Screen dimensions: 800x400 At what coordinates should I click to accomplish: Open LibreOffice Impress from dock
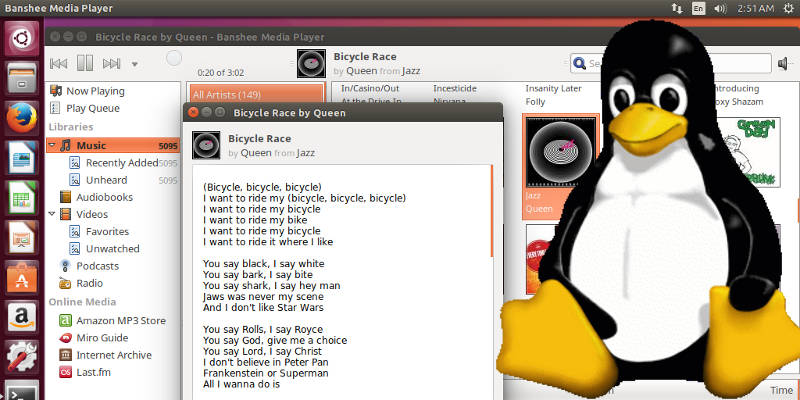(x=22, y=237)
